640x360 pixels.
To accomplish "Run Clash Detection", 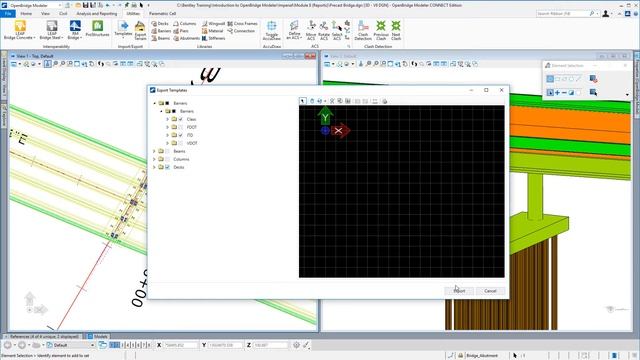I will tap(363, 30).
